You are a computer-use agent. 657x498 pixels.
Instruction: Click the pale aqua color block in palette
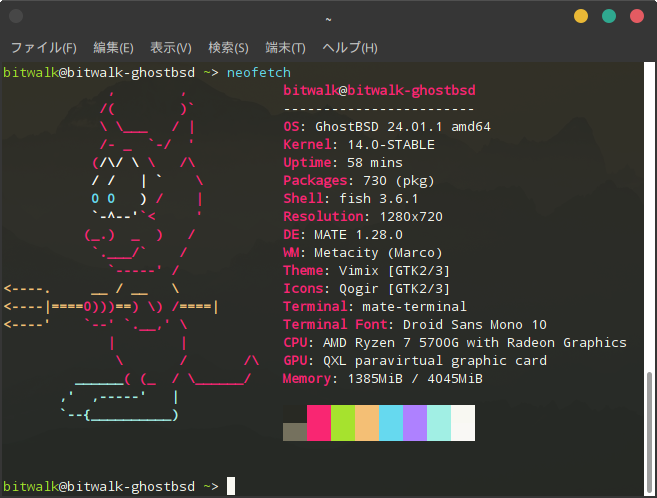[439, 423]
